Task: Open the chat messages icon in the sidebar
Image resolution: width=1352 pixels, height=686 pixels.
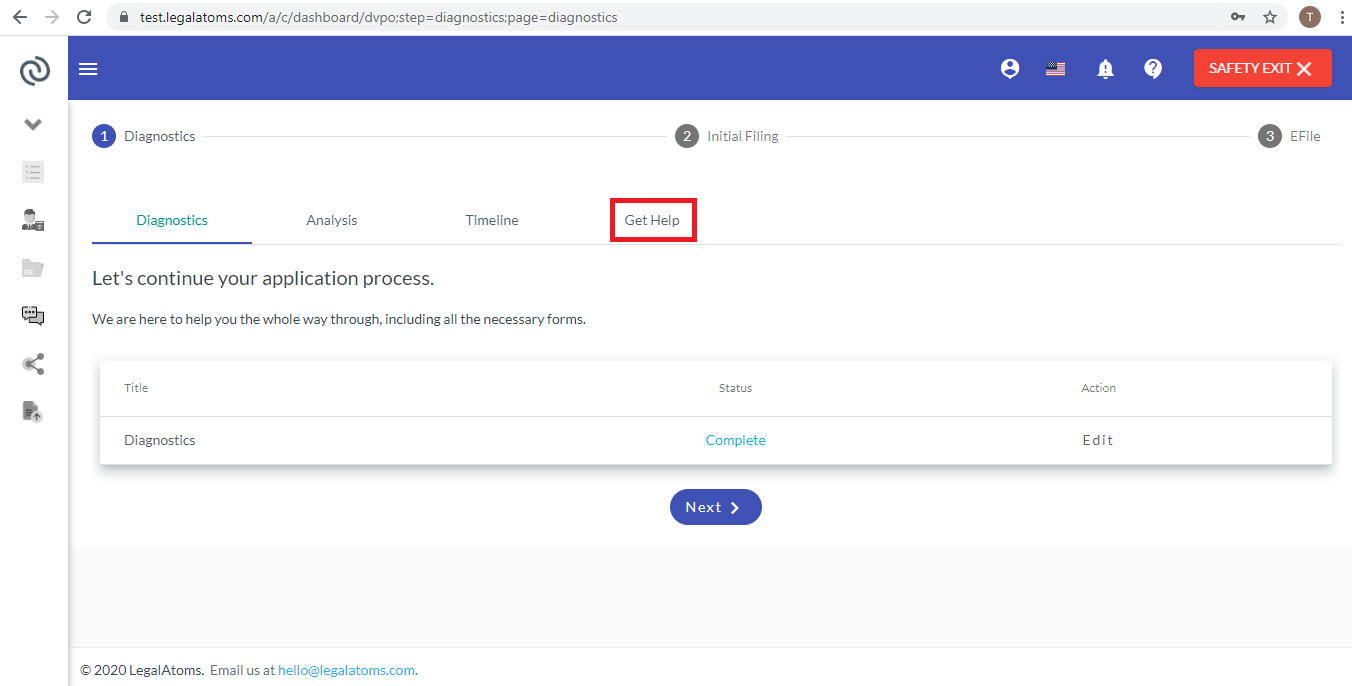Action: (33, 316)
